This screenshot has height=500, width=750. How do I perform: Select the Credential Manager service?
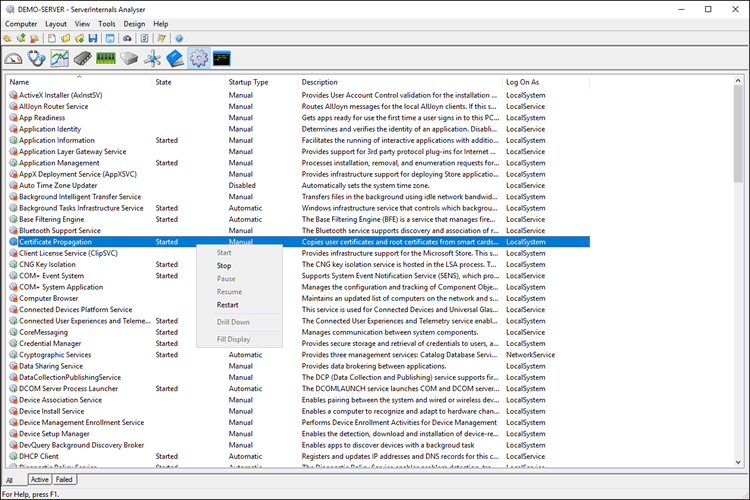pyautogui.click(x=299, y=344)
